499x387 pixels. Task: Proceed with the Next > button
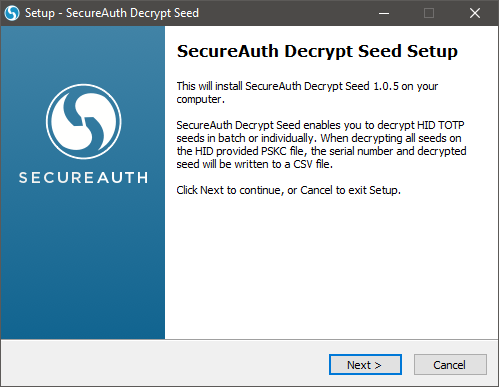coord(365,365)
